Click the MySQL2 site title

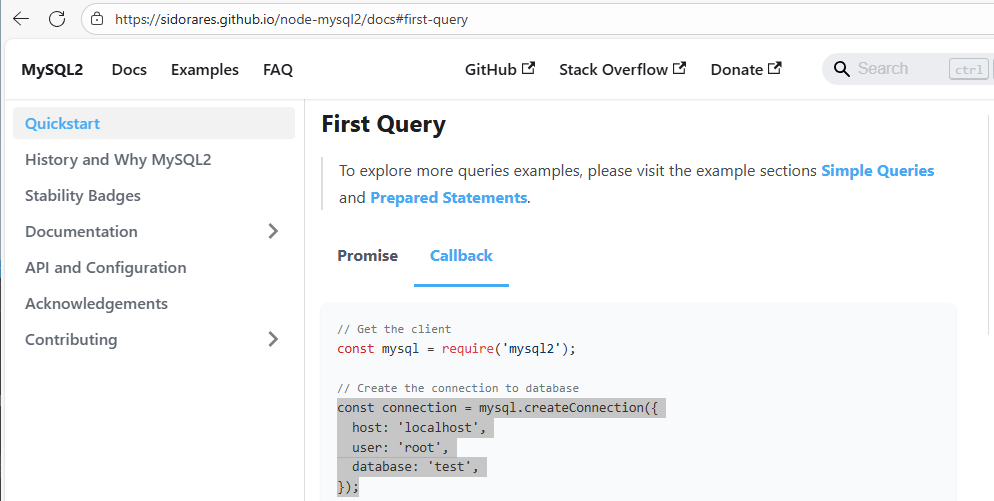pyautogui.click(x=52, y=69)
